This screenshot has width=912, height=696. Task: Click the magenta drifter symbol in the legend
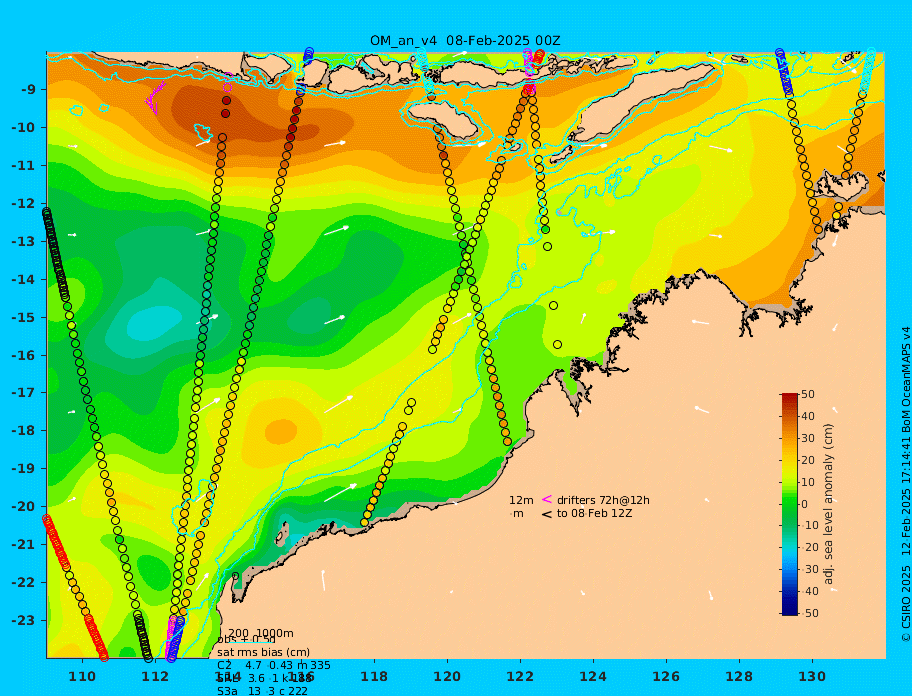[547, 499]
